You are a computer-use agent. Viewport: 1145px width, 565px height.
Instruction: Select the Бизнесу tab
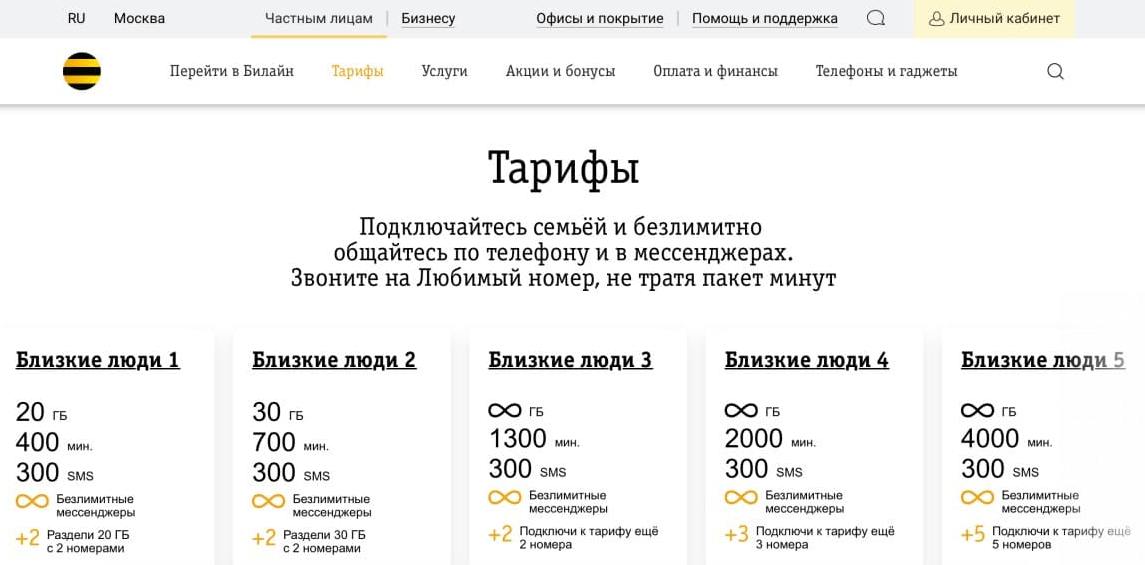coord(428,19)
